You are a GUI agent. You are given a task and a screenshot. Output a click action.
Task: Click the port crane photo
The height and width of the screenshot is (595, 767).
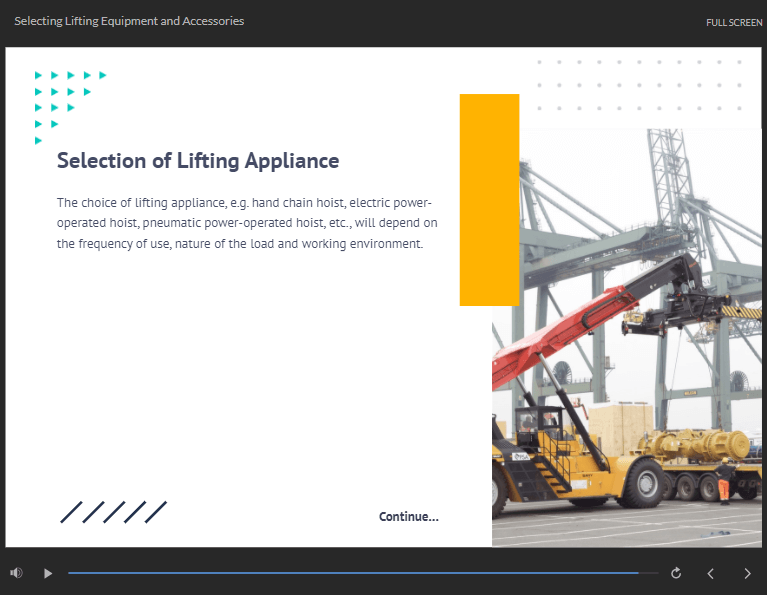(627, 338)
